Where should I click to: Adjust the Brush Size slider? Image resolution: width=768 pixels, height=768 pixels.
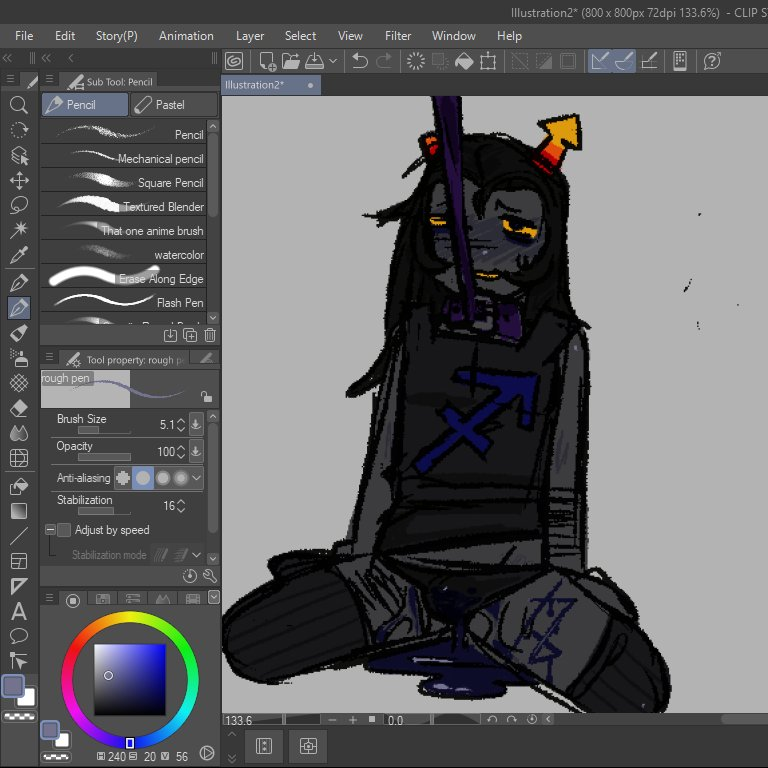coord(104,431)
